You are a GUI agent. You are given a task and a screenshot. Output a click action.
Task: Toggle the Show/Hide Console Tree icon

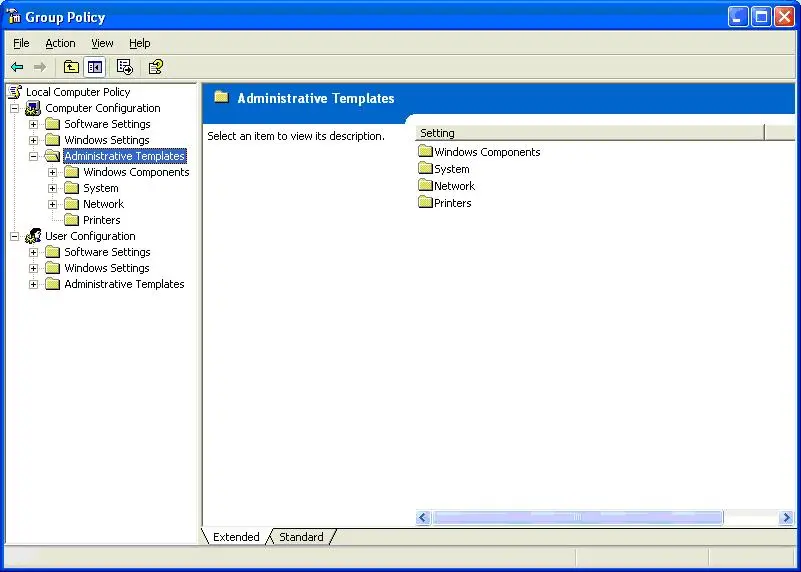click(x=94, y=67)
